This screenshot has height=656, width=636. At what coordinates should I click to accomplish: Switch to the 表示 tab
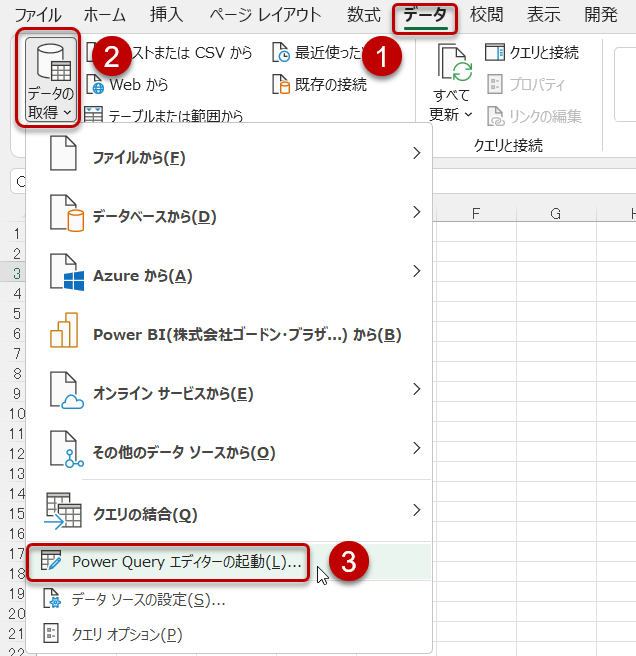point(543,15)
